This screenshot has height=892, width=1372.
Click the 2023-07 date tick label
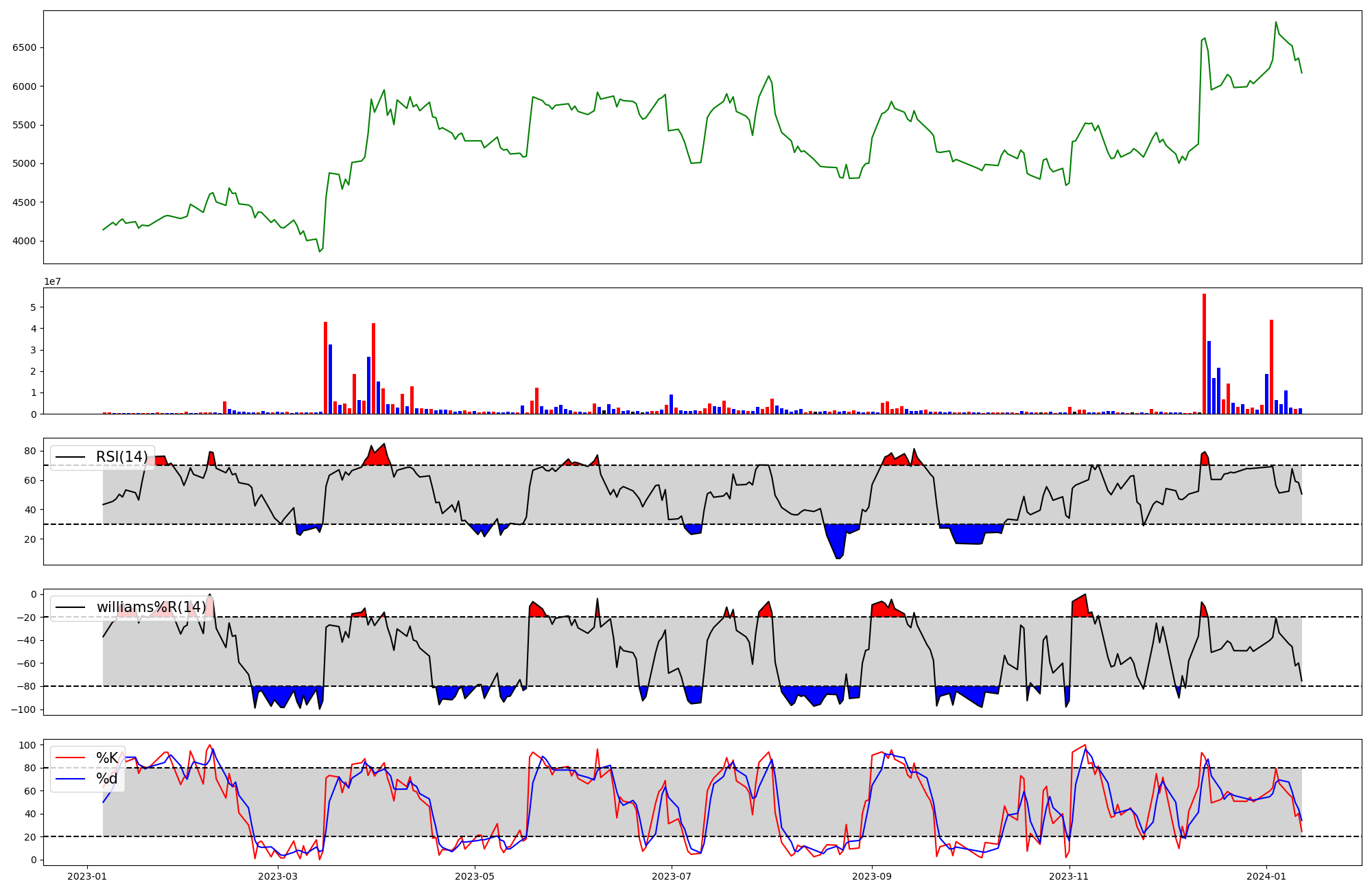click(671, 876)
